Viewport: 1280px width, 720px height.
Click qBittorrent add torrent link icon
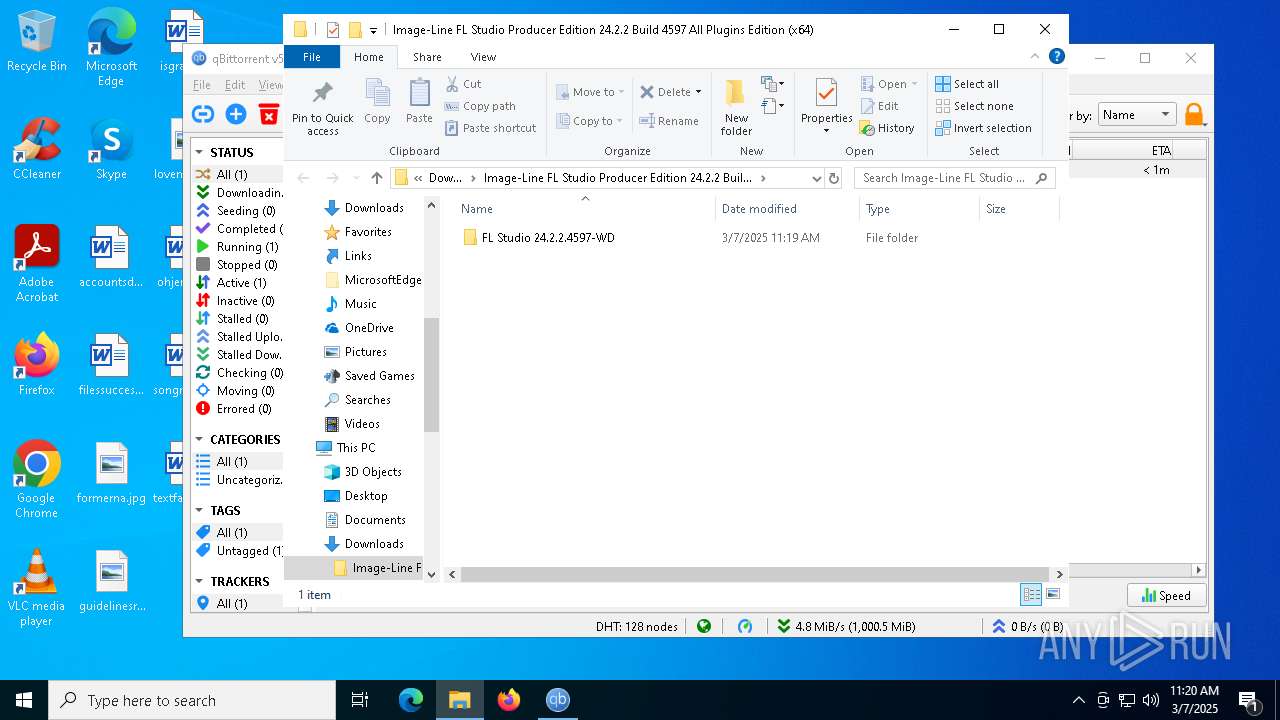point(203,114)
